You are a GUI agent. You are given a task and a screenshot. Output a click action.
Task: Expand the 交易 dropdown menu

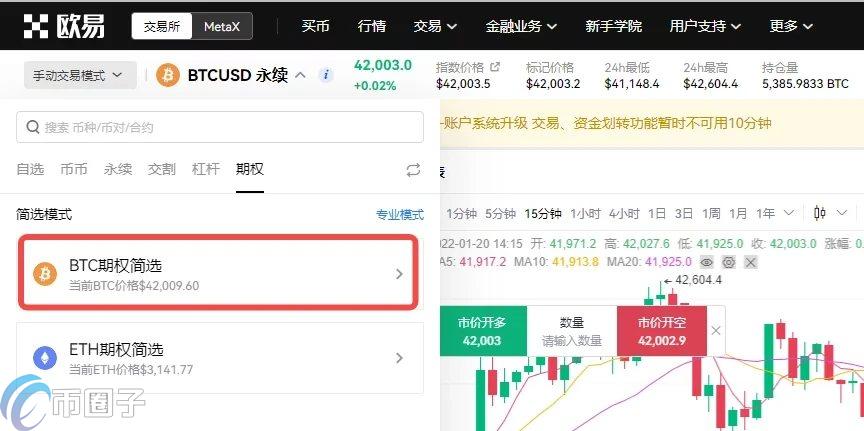(435, 26)
